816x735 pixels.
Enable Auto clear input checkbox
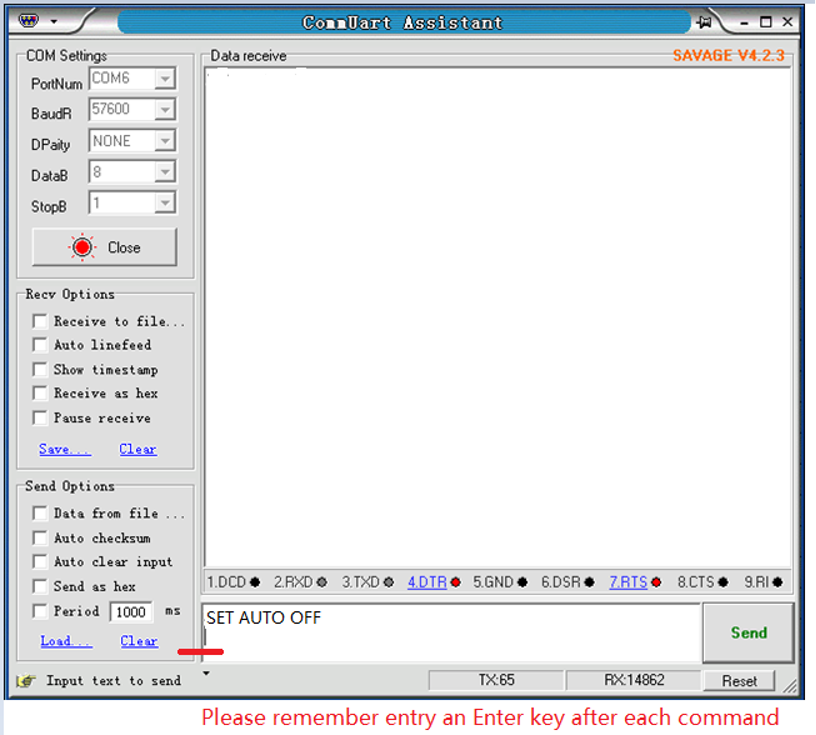(40, 562)
